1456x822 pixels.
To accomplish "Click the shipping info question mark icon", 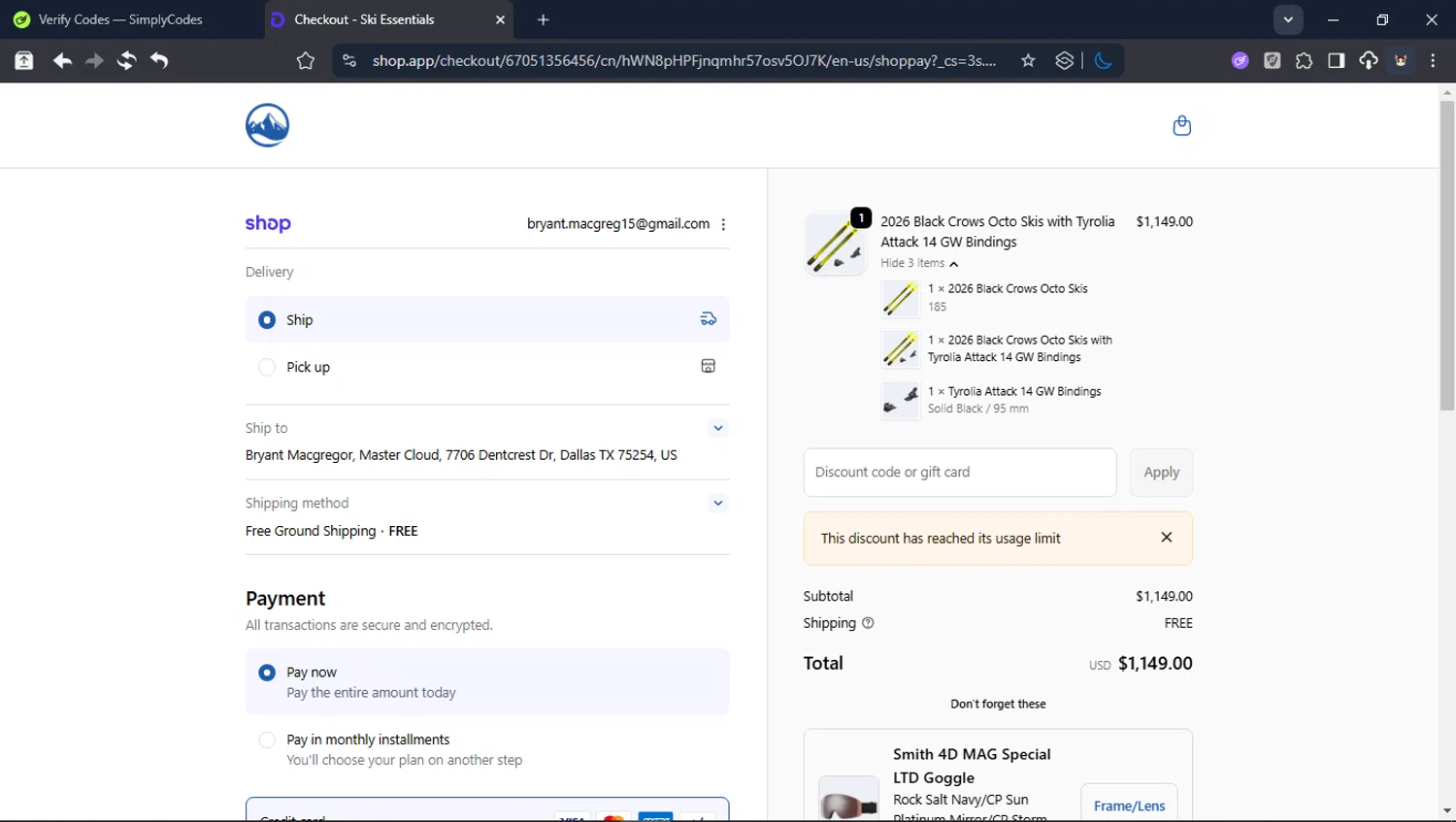I will [x=868, y=623].
